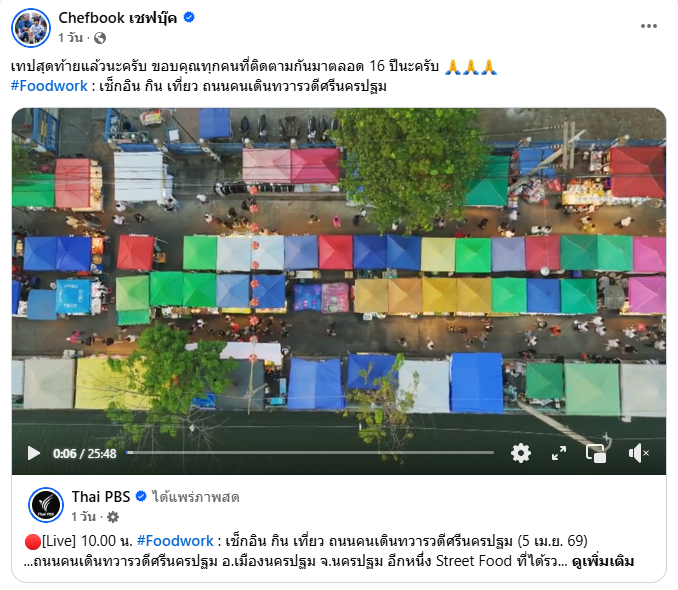Viewport: 678px width, 590px height.
Task: Click Thai PBS post audience gear icon
Action: pos(113,516)
